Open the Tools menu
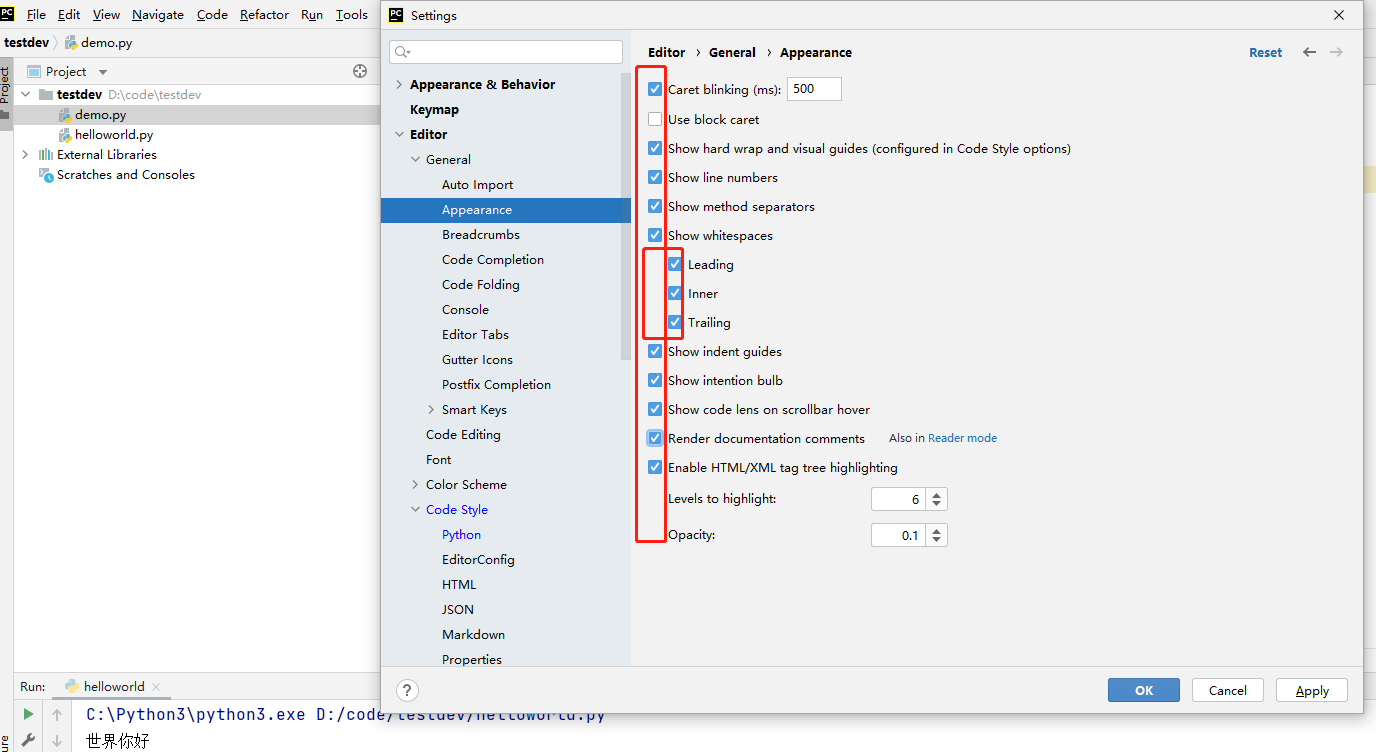The height and width of the screenshot is (752, 1376). tap(351, 15)
